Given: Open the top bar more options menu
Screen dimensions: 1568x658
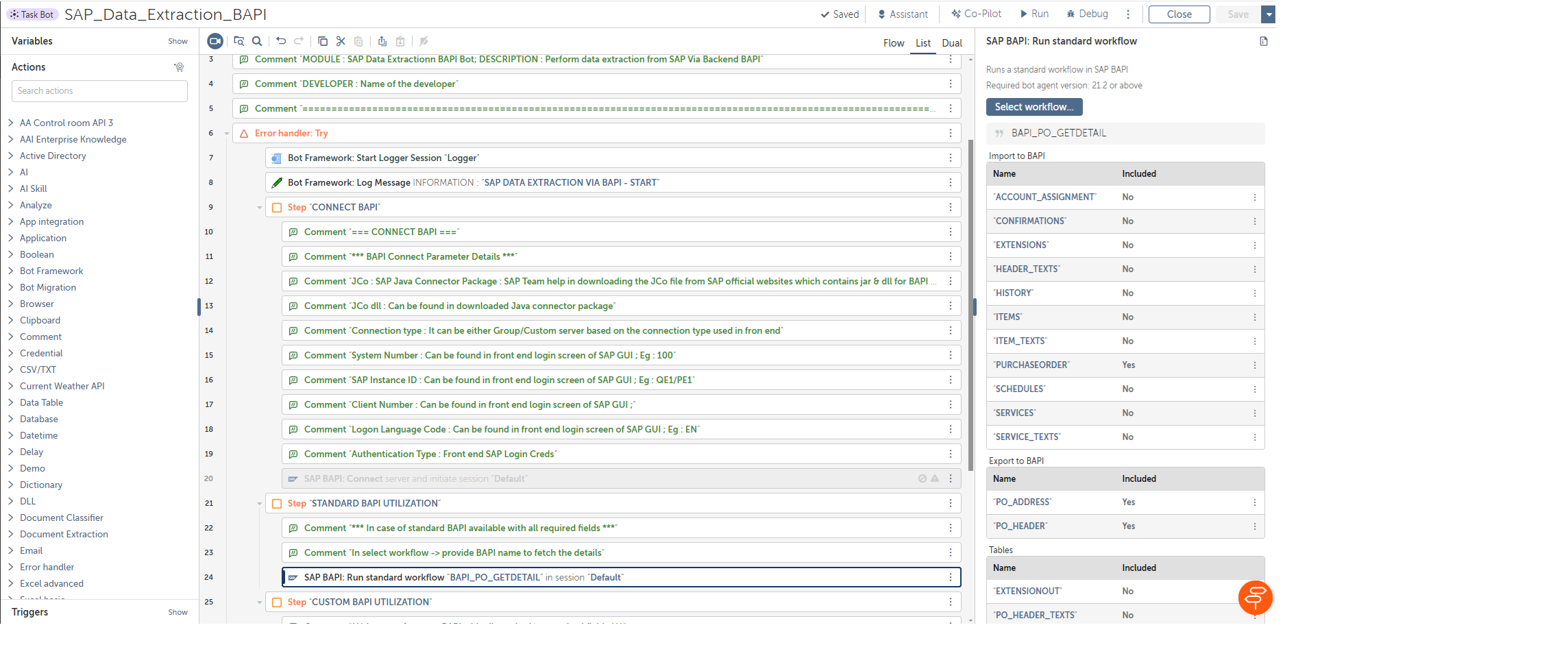Looking at the screenshot, I should point(1128,14).
